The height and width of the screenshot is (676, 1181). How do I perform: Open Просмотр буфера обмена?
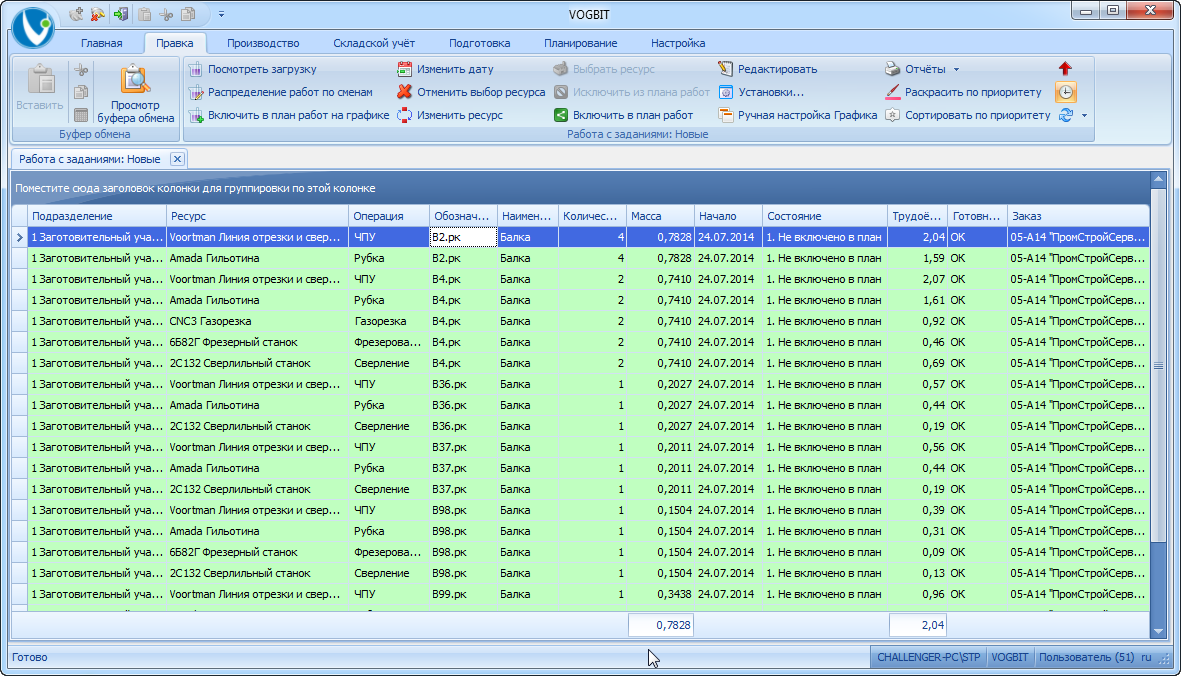pyautogui.click(x=136, y=94)
